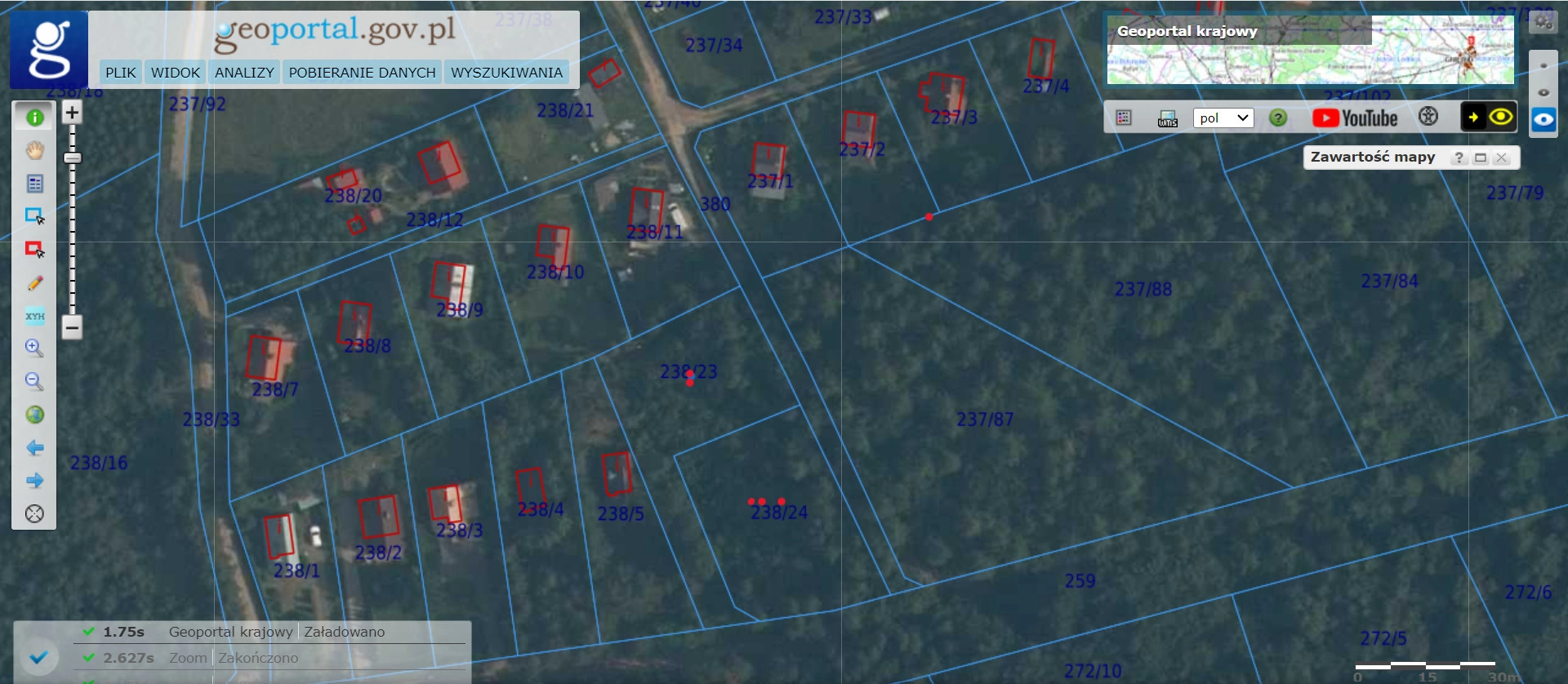The width and height of the screenshot is (1568, 684).
Task: Expand the Zawartość mapy panel
Action: coord(1480,158)
